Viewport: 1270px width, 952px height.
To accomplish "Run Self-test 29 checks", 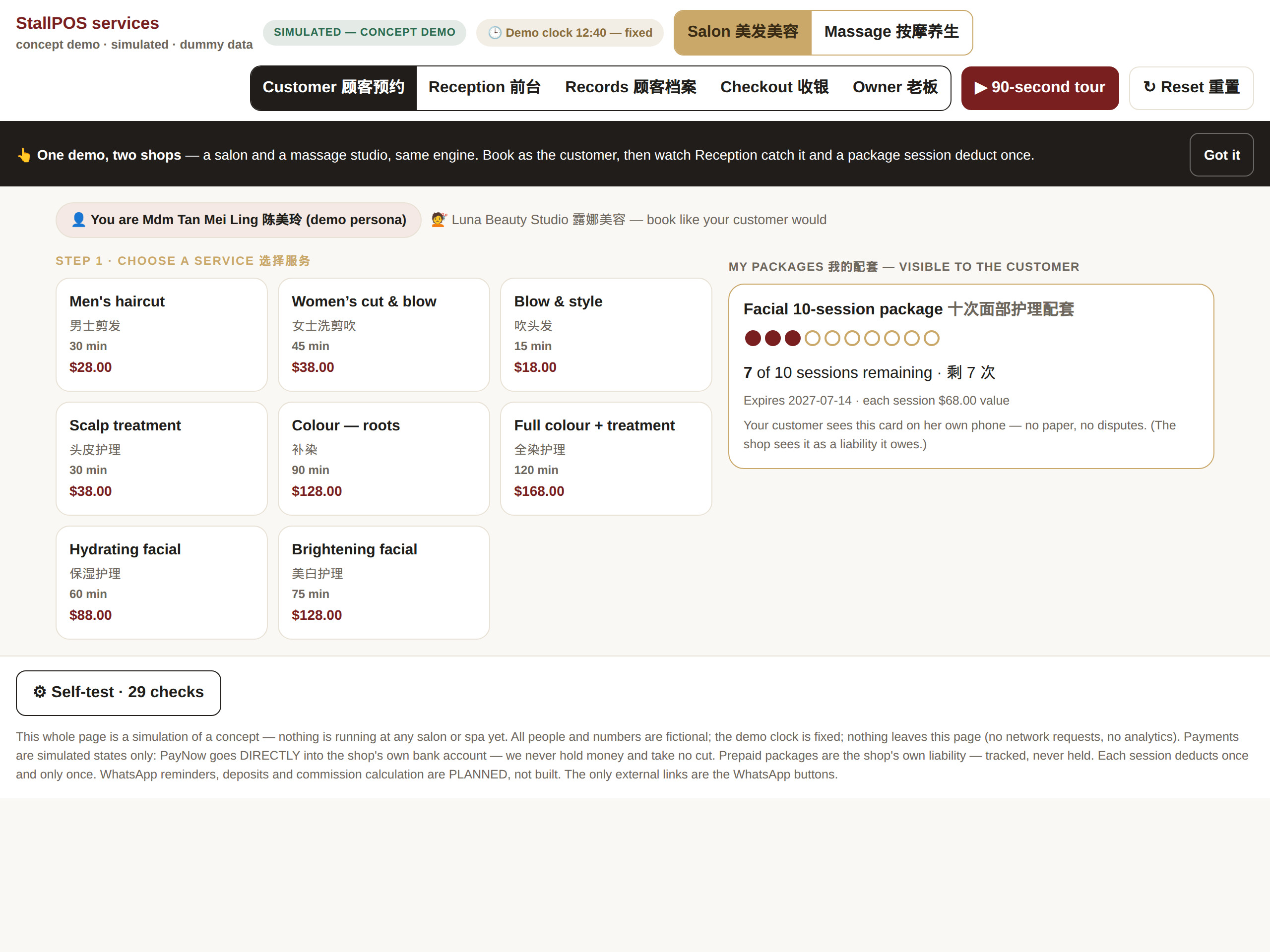I will tap(118, 693).
